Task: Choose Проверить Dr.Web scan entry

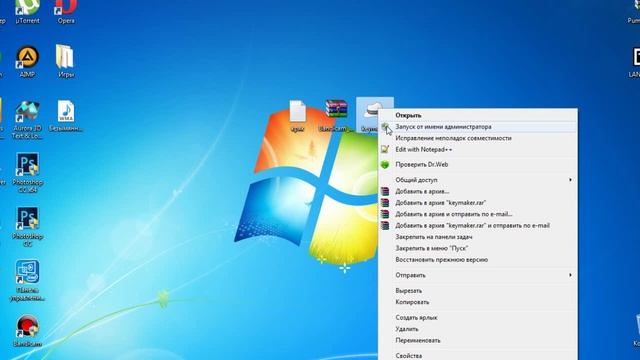Action: click(x=478, y=164)
